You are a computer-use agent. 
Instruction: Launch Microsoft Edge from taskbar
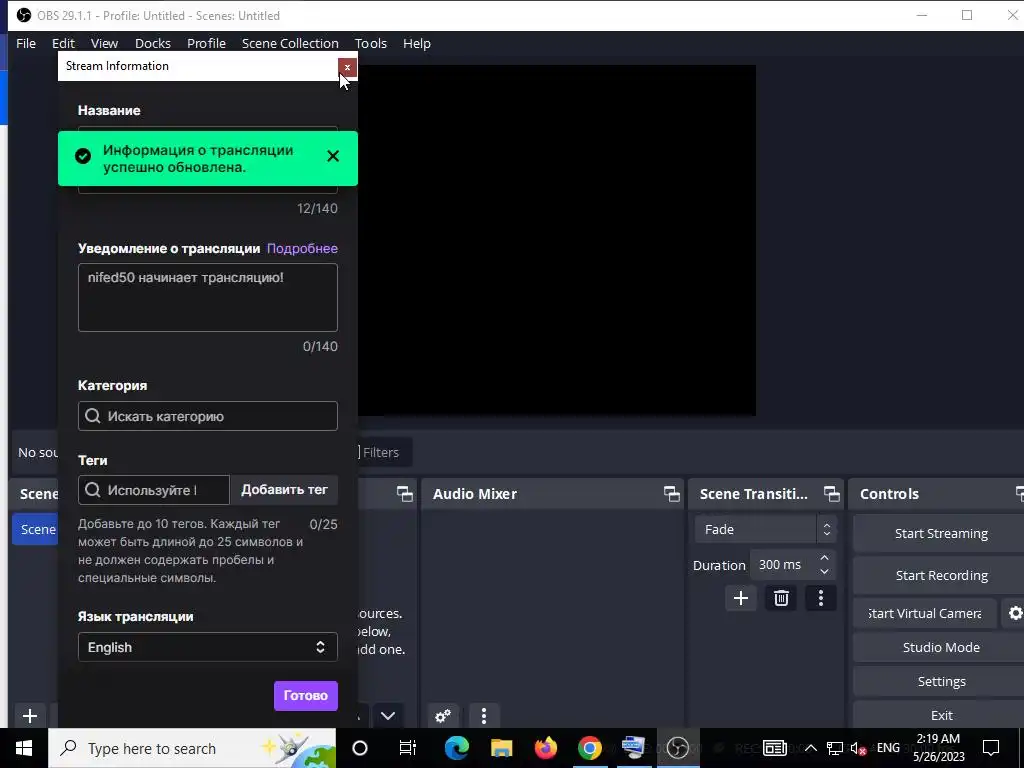(x=456, y=748)
